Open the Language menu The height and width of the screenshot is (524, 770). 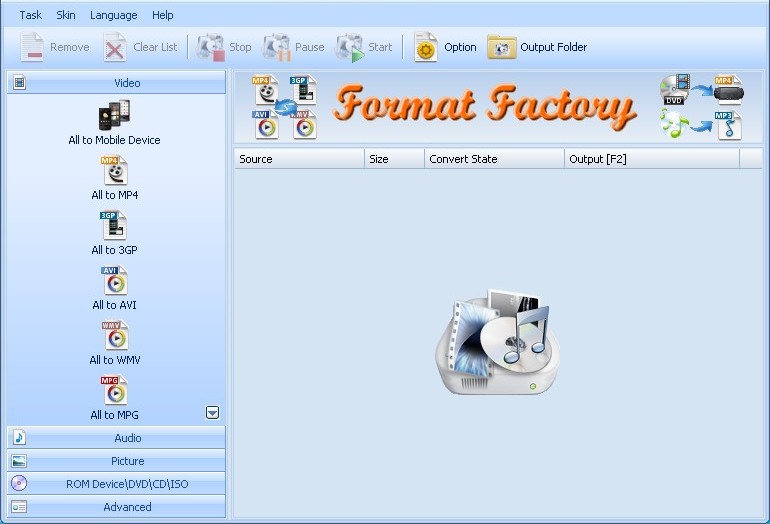[113, 15]
